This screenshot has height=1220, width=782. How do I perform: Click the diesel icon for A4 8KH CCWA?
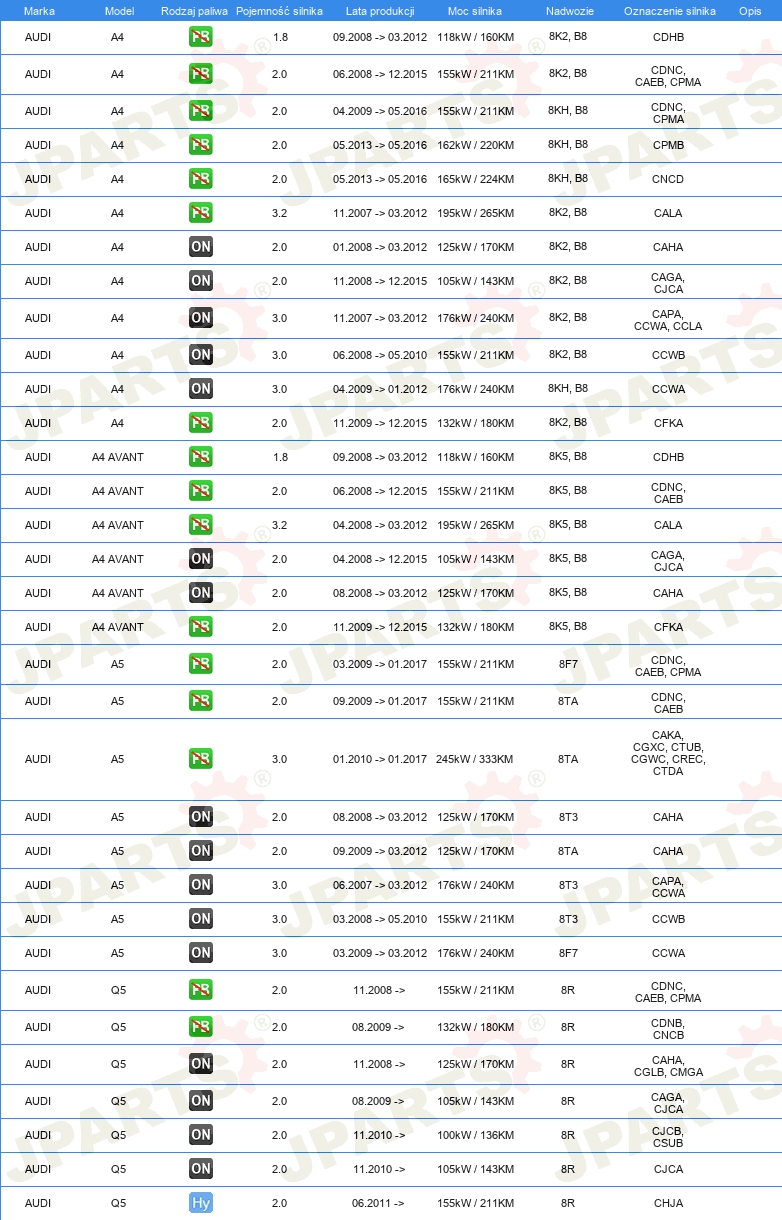pos(201,389)
